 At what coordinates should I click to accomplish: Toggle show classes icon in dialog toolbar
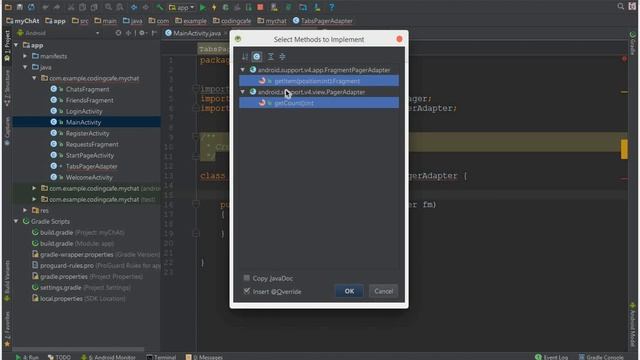click(257, 56)
